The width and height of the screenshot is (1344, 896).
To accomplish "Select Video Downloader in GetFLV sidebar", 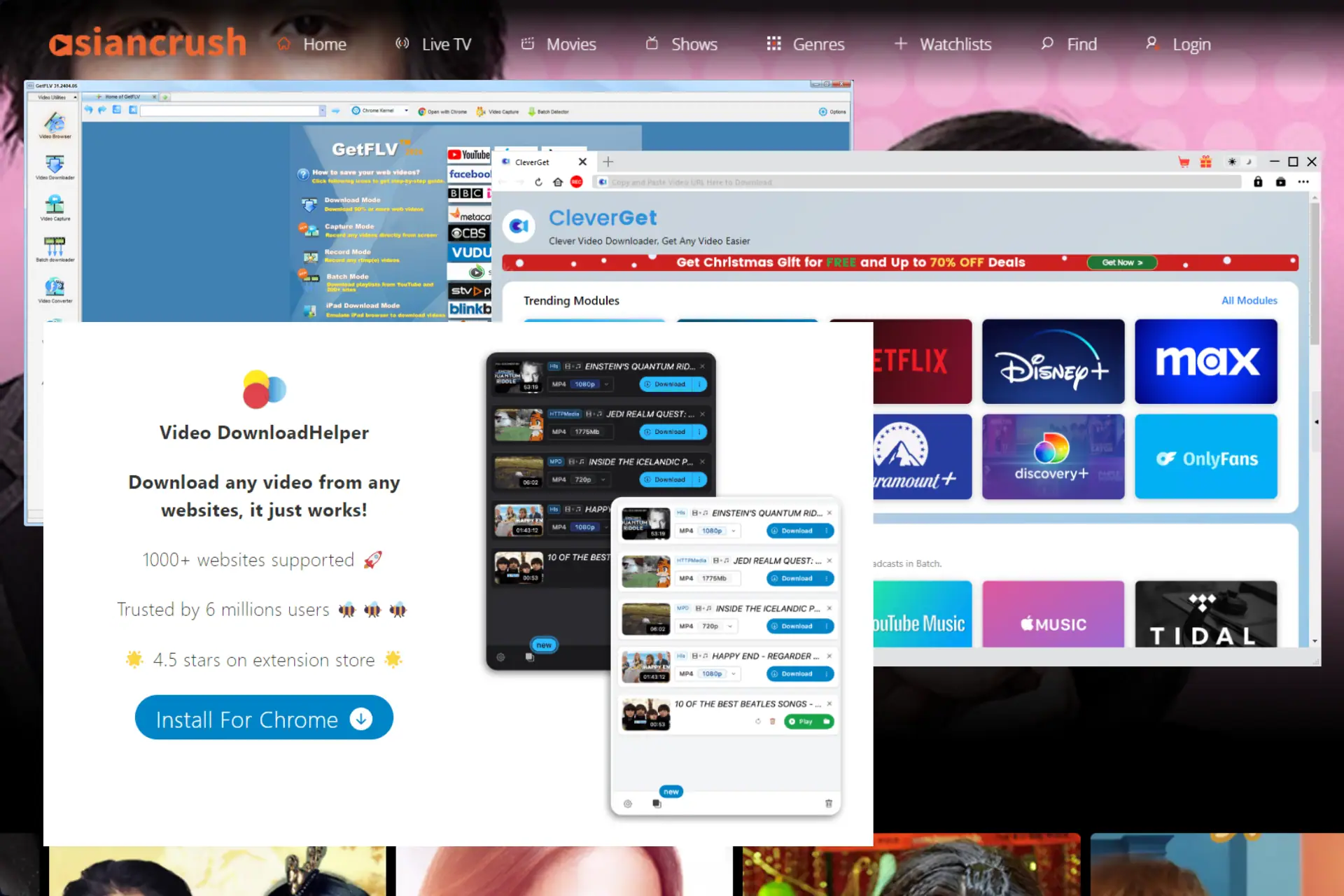I will (55, 167).
